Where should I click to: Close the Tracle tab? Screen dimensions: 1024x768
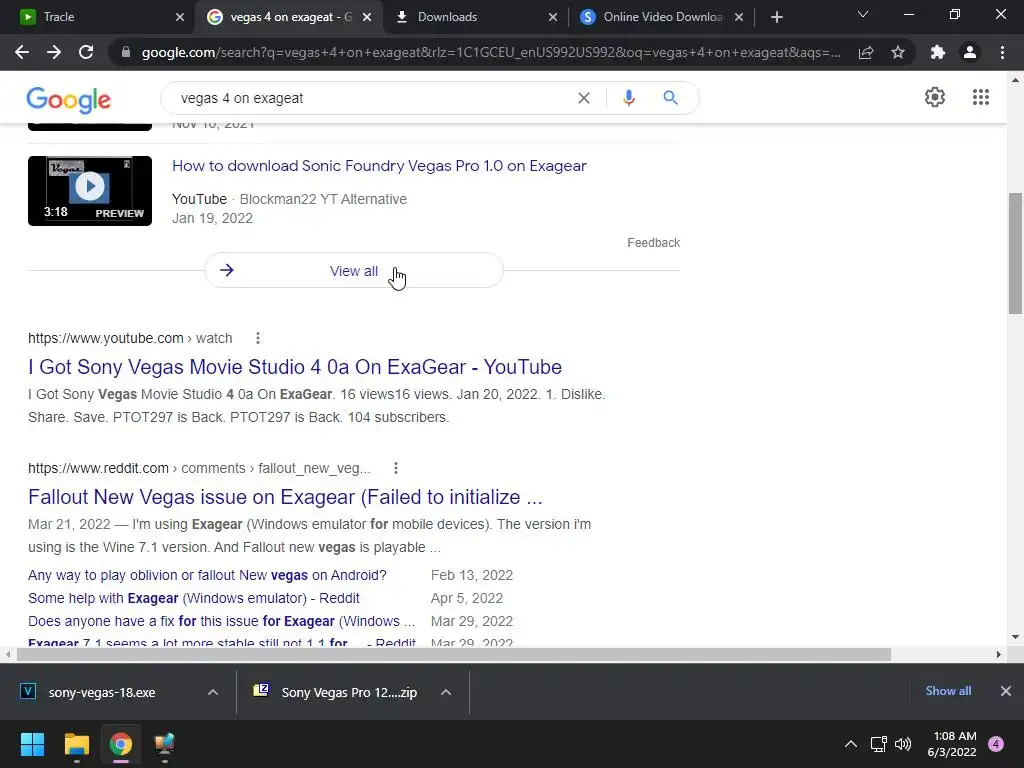180,17
